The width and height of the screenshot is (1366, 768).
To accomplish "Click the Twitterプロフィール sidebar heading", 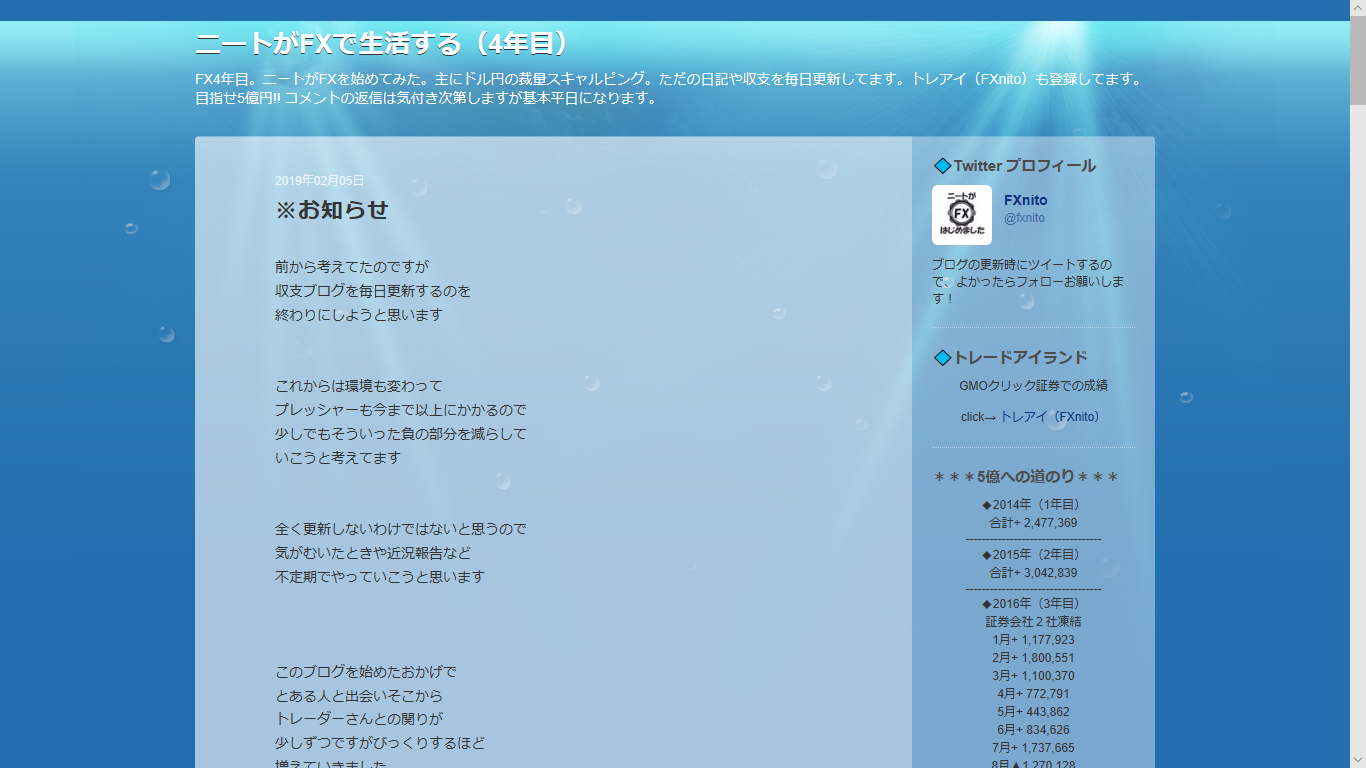I will (x=1025, y=166).
